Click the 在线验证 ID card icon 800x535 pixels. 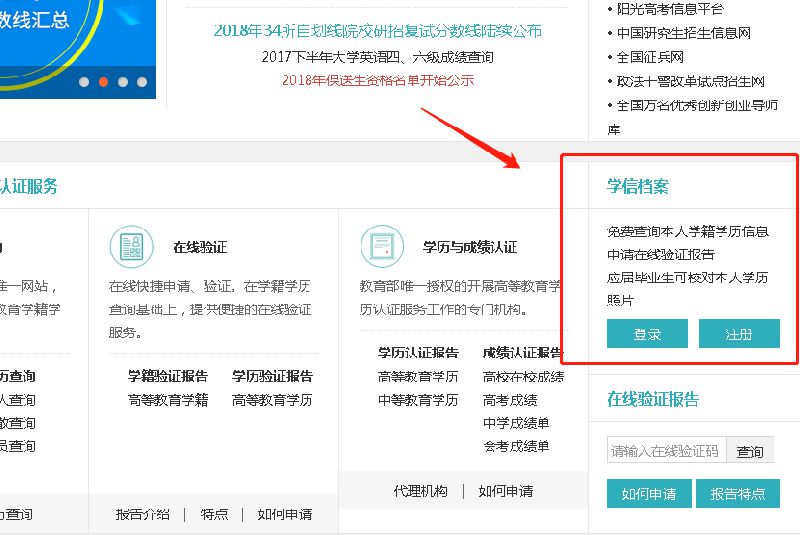[x=132, y=247]
